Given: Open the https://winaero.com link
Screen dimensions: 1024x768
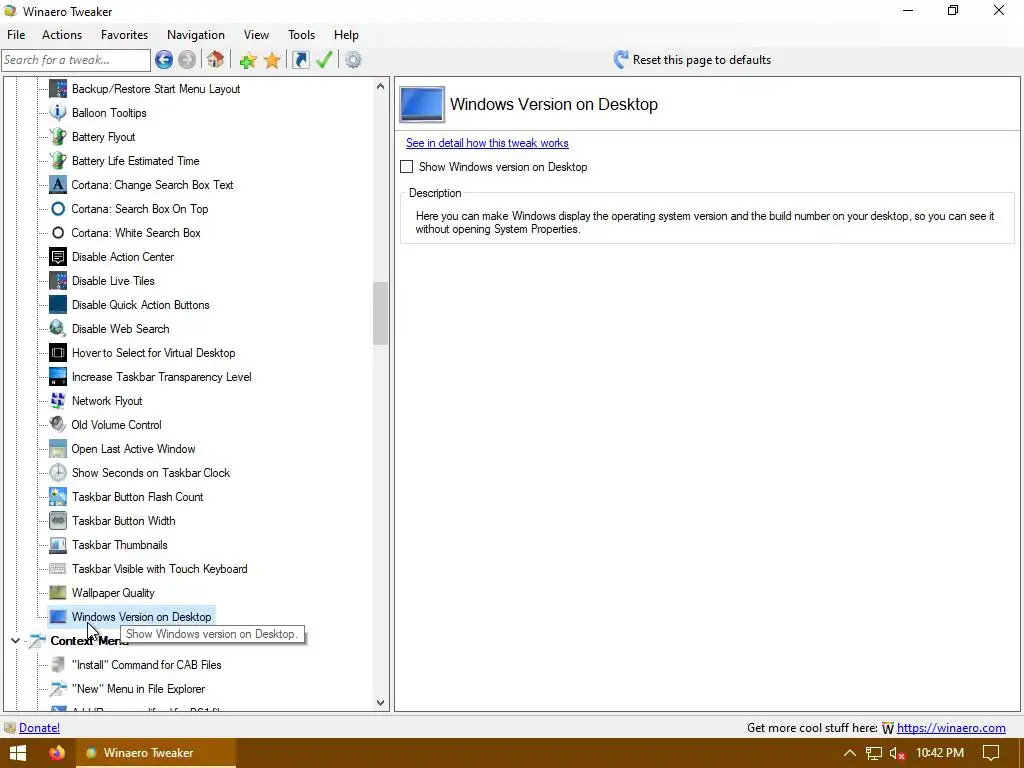Looking at the screenshot, I should click(x=951, y=728).
